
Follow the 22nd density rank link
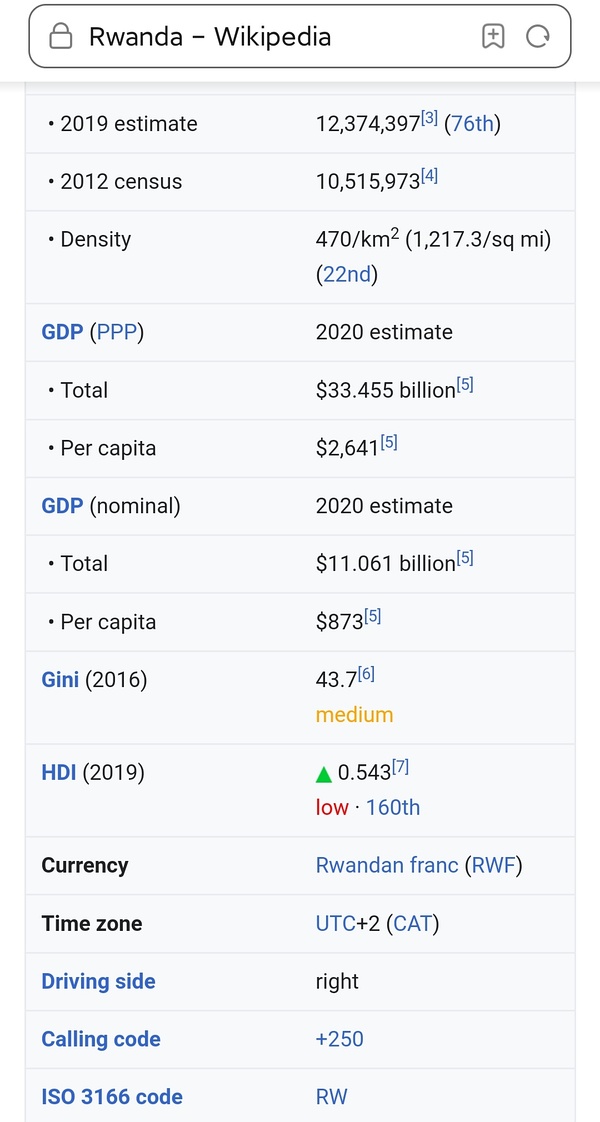point(346,274)
